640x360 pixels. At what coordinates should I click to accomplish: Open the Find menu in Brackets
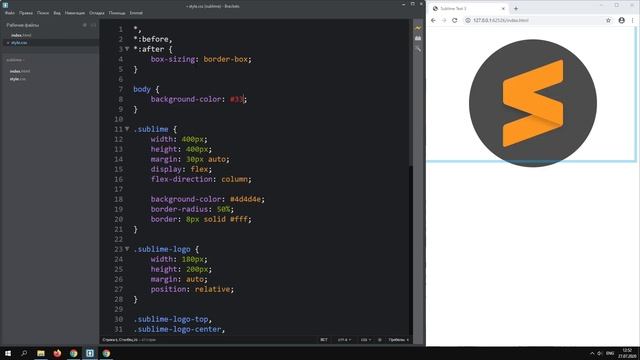tap(43, 13)
